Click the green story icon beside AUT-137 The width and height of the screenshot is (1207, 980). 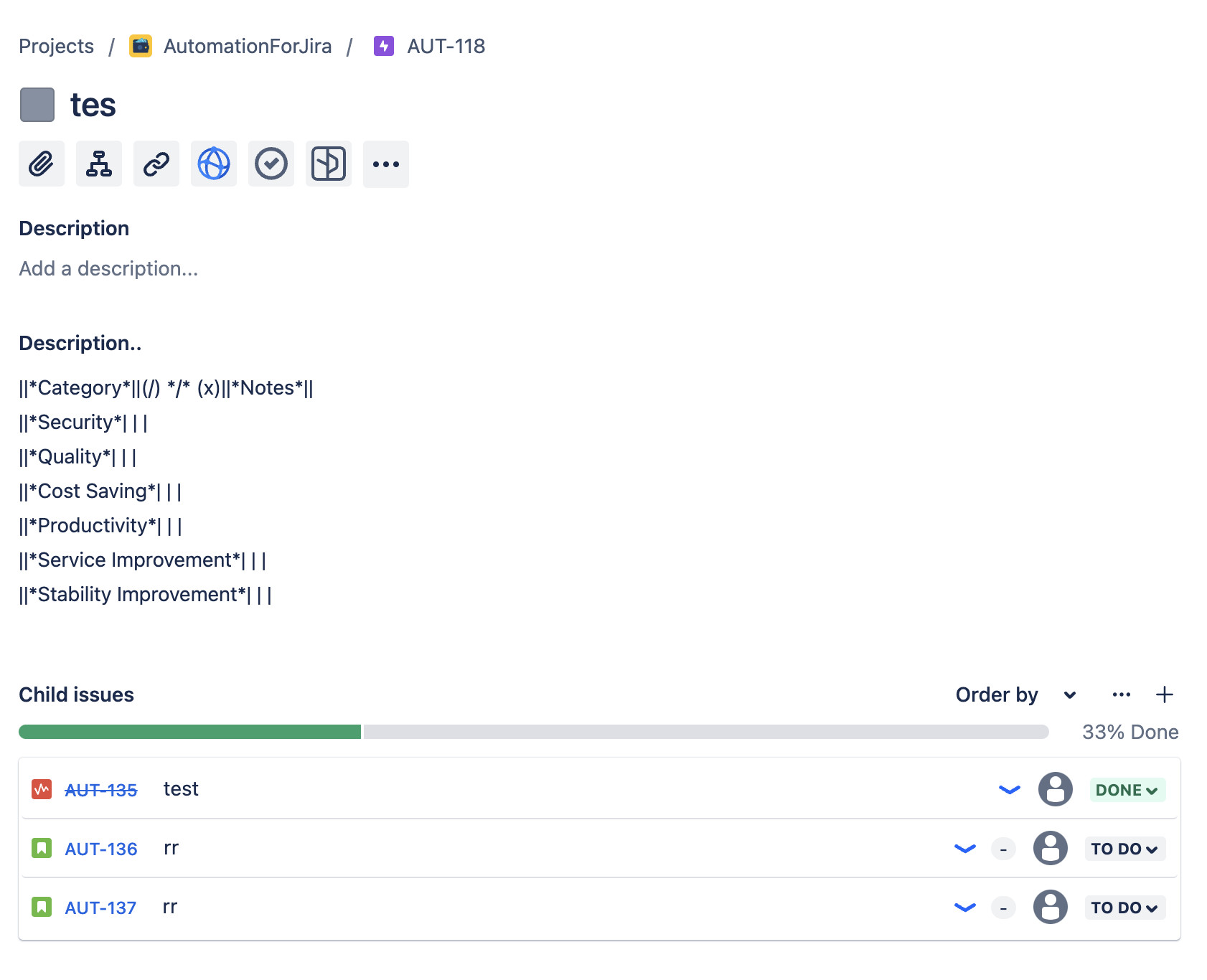[42, 907]
